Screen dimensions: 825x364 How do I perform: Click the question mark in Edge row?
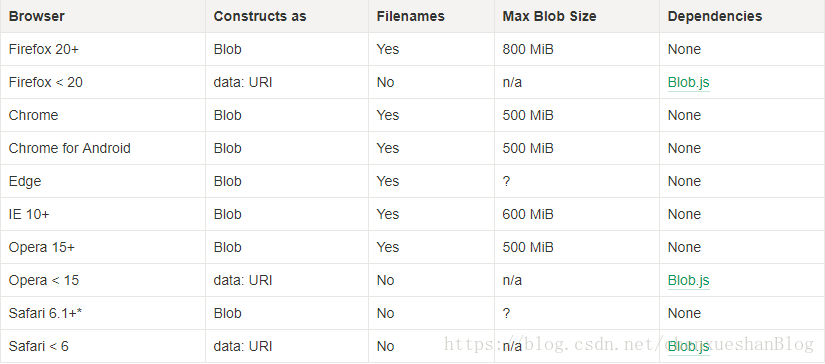(x=506, y=181)
